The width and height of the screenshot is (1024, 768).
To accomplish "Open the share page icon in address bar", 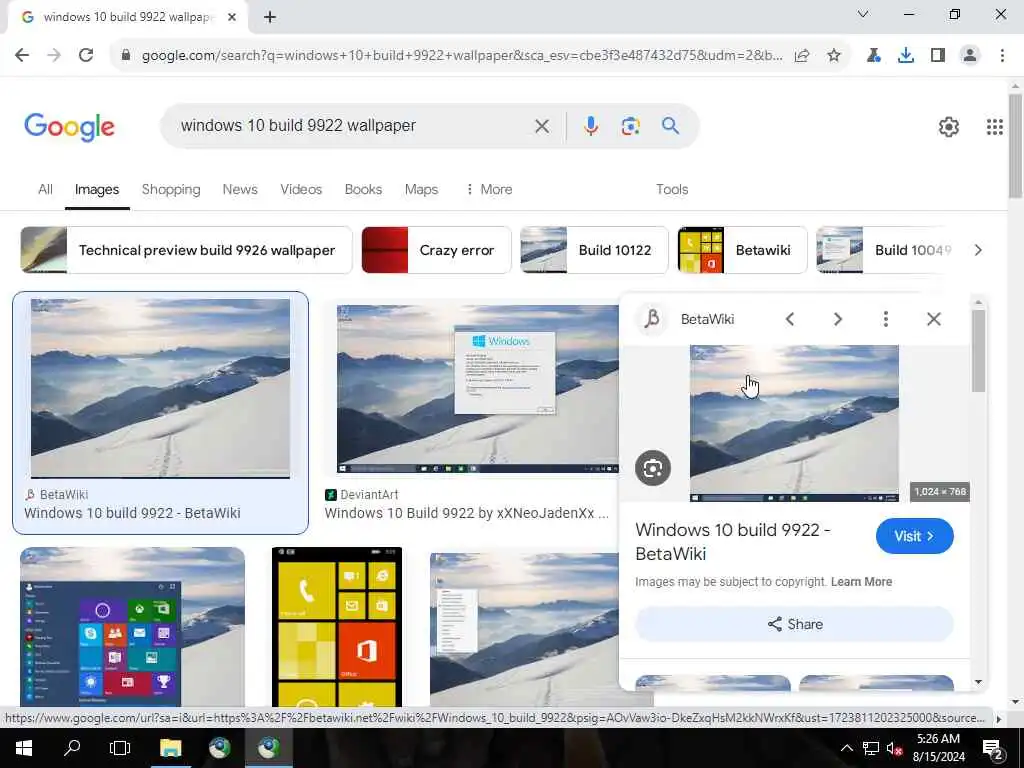I will click(x=802, y=56).
